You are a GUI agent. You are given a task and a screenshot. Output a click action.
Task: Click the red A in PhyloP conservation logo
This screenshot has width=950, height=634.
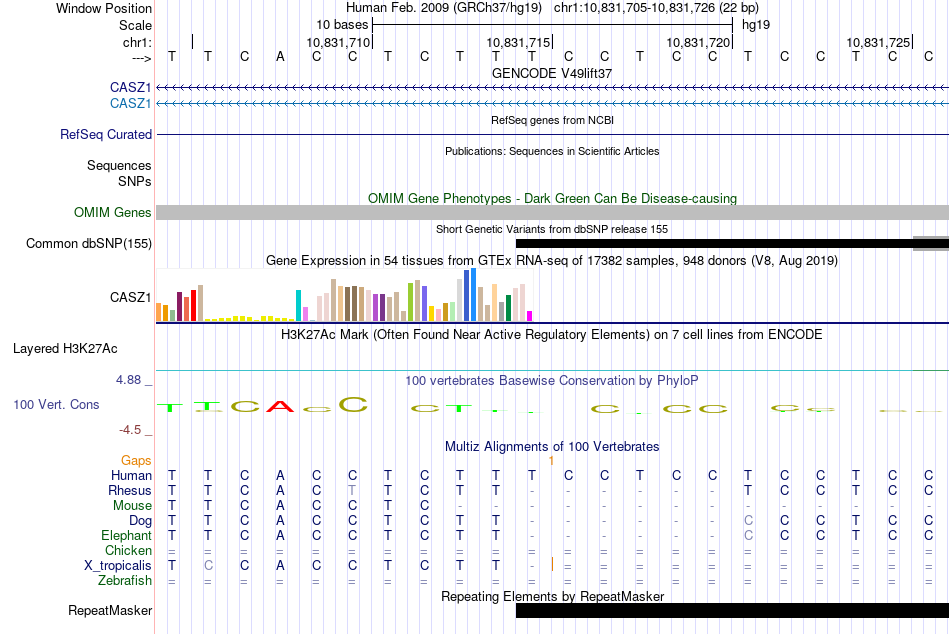(x=280, y=406)
